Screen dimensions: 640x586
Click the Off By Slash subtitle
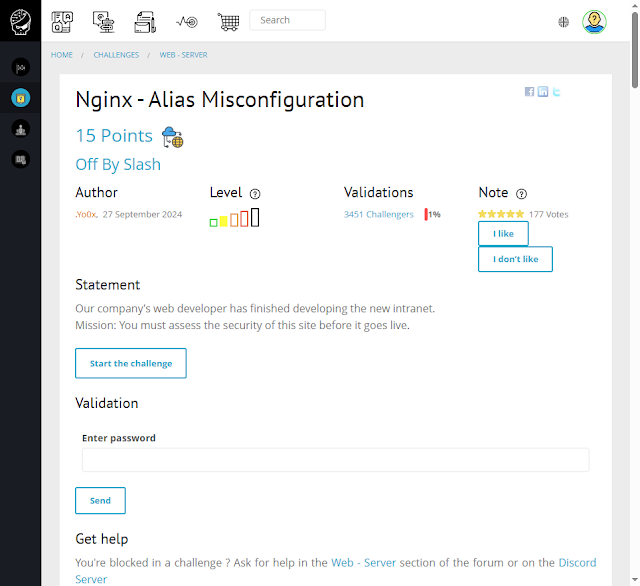coord(118,164)
